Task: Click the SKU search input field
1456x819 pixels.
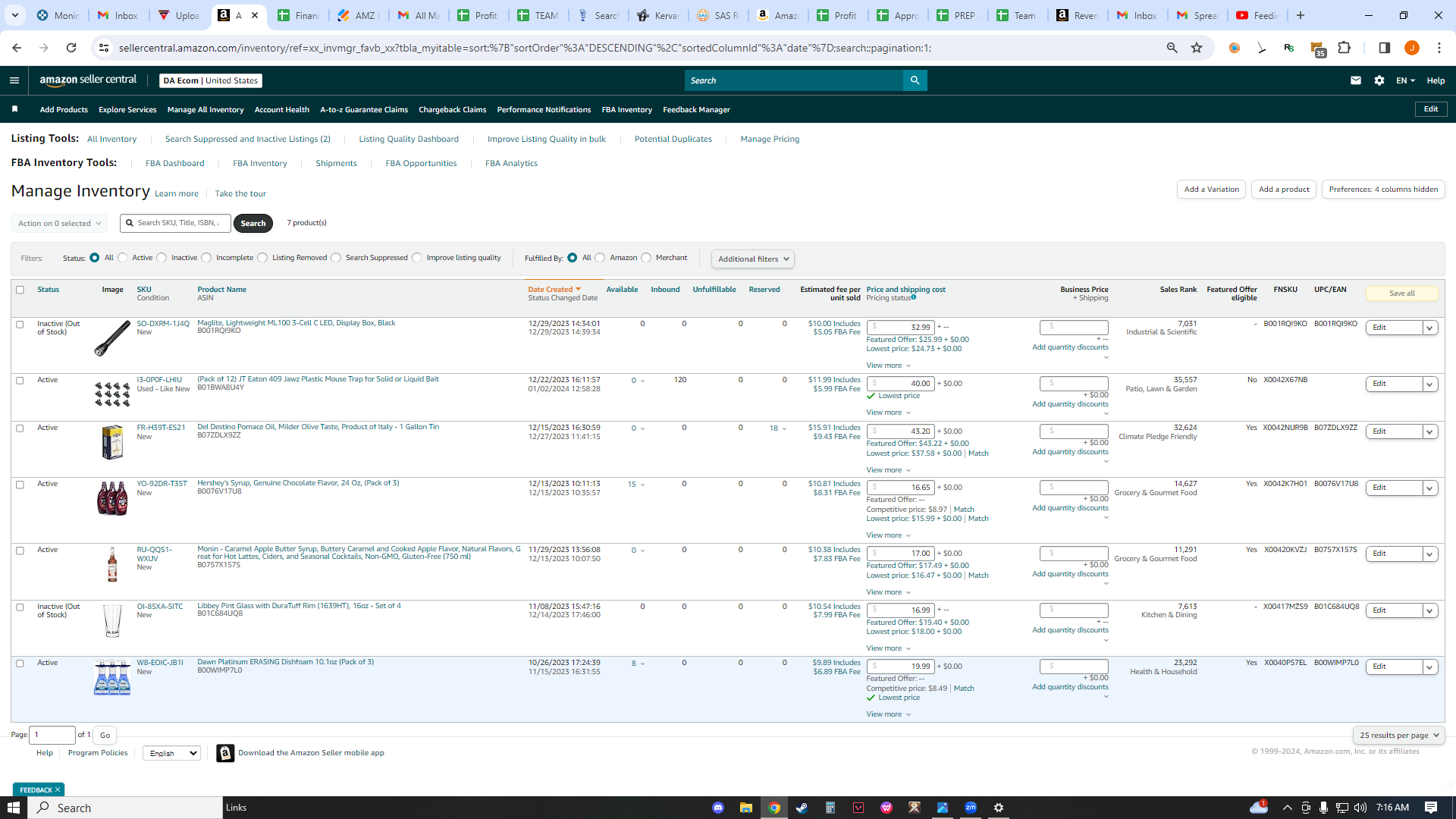Action: pyautogui.click(x=175, y=224)
